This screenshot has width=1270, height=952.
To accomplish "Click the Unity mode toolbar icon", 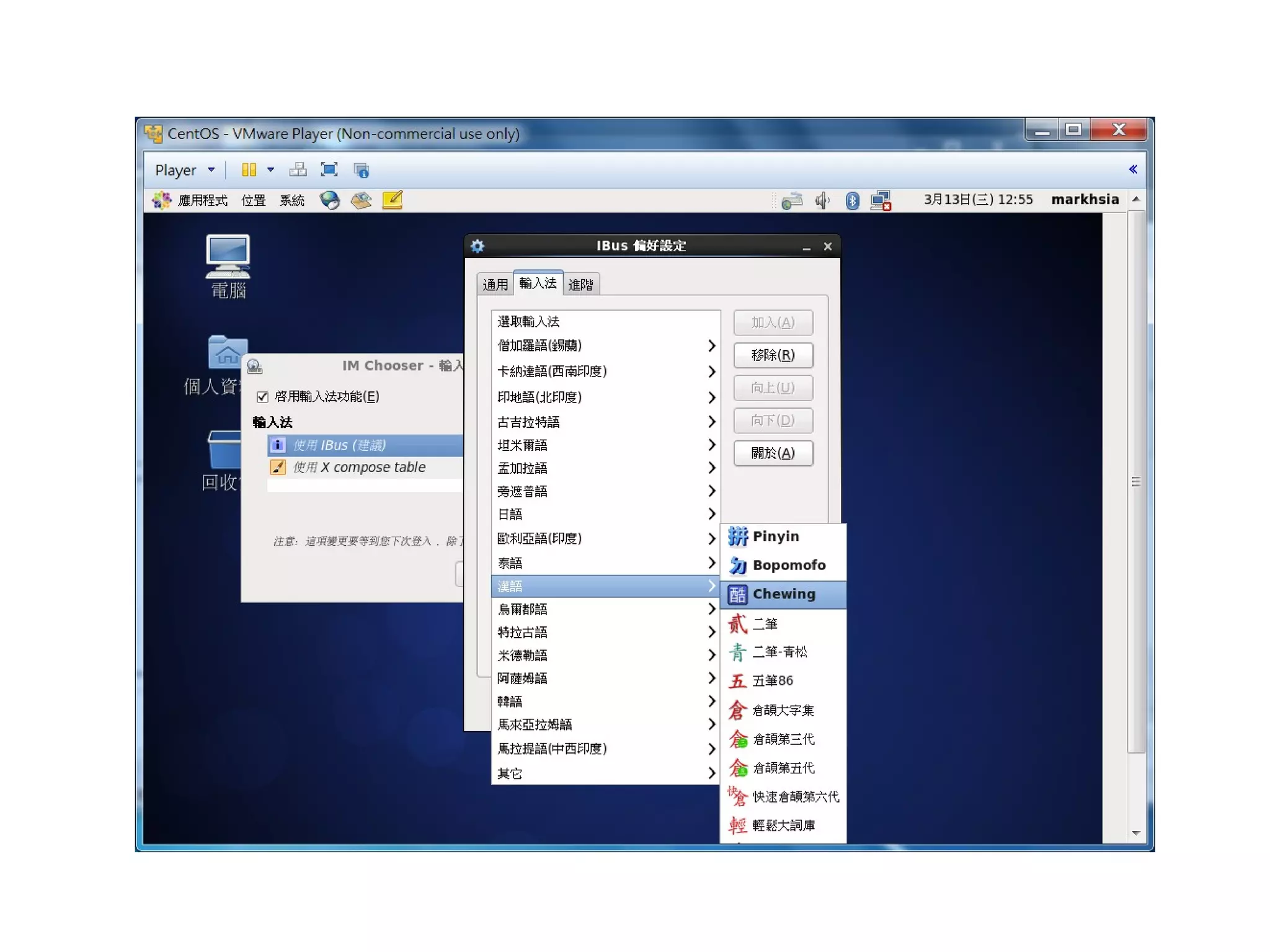I will (x=361, y=170).
